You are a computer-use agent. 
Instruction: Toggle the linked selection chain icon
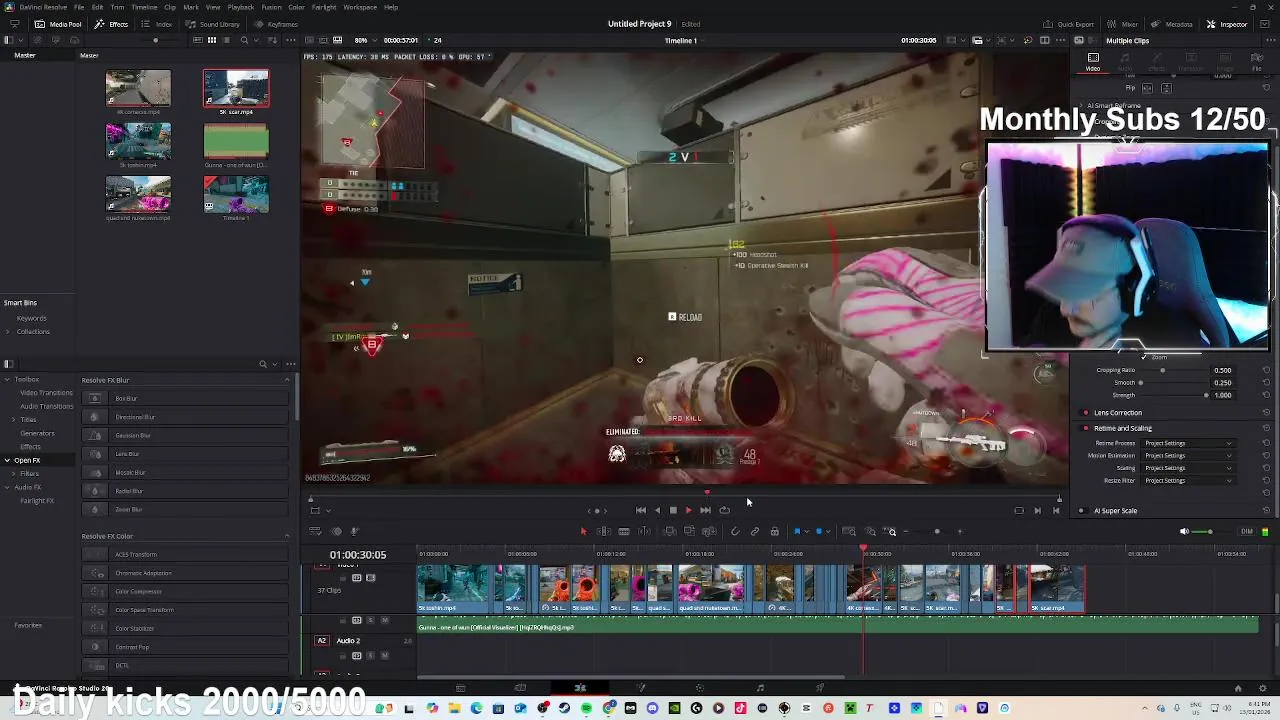755,532
